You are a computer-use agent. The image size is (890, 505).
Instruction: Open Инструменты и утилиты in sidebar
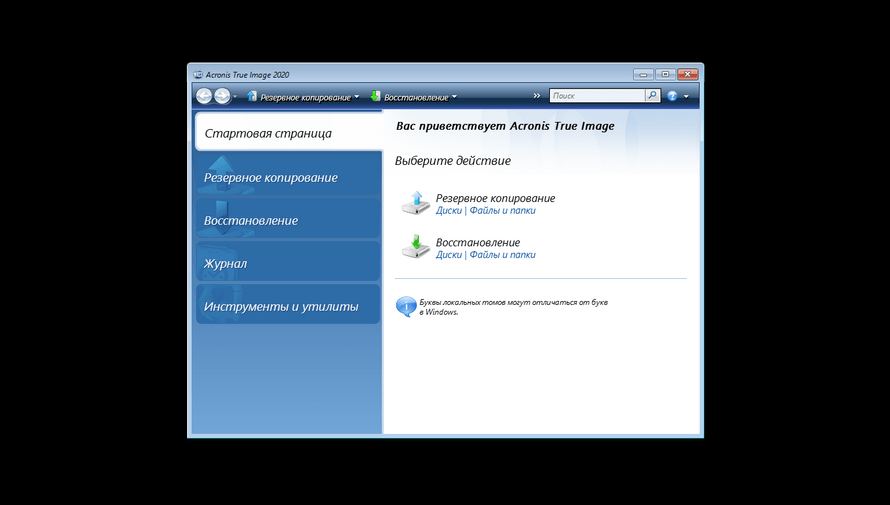286,307
